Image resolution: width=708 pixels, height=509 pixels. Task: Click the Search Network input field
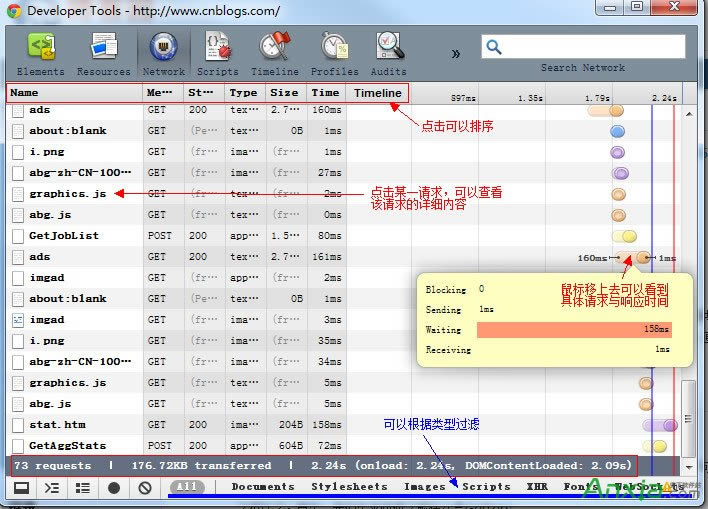click(583, 47)
